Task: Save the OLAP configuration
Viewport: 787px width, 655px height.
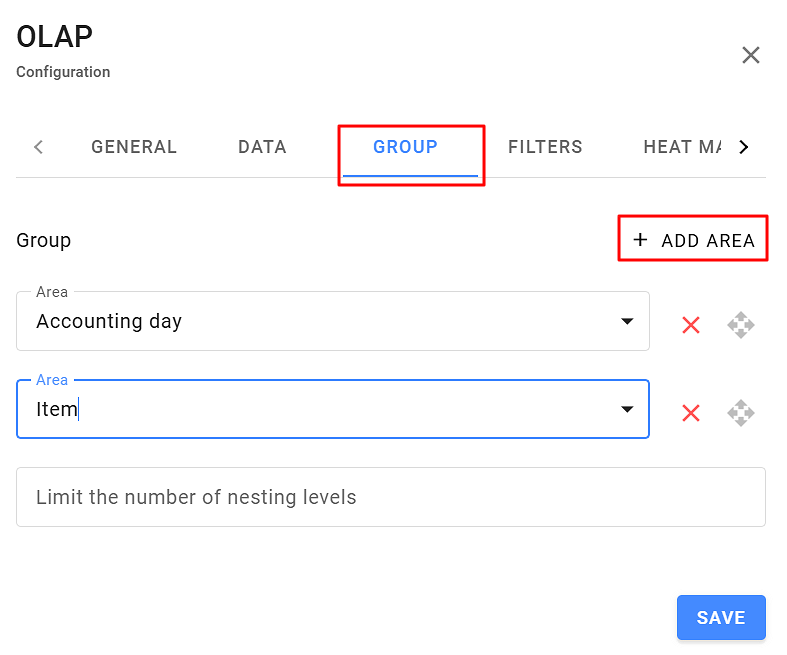Action: coord(721,618)
